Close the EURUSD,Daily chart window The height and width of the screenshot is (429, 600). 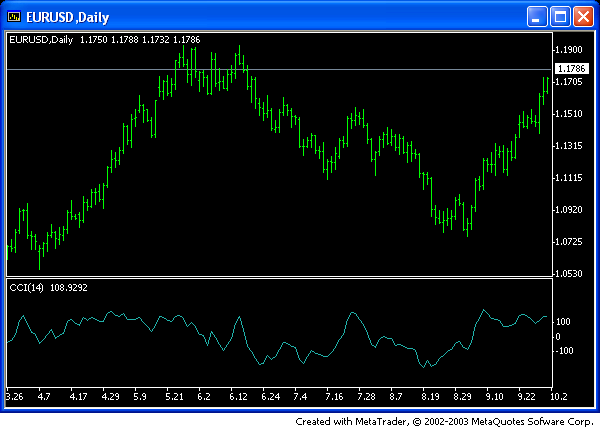click(x=584, y=17)
